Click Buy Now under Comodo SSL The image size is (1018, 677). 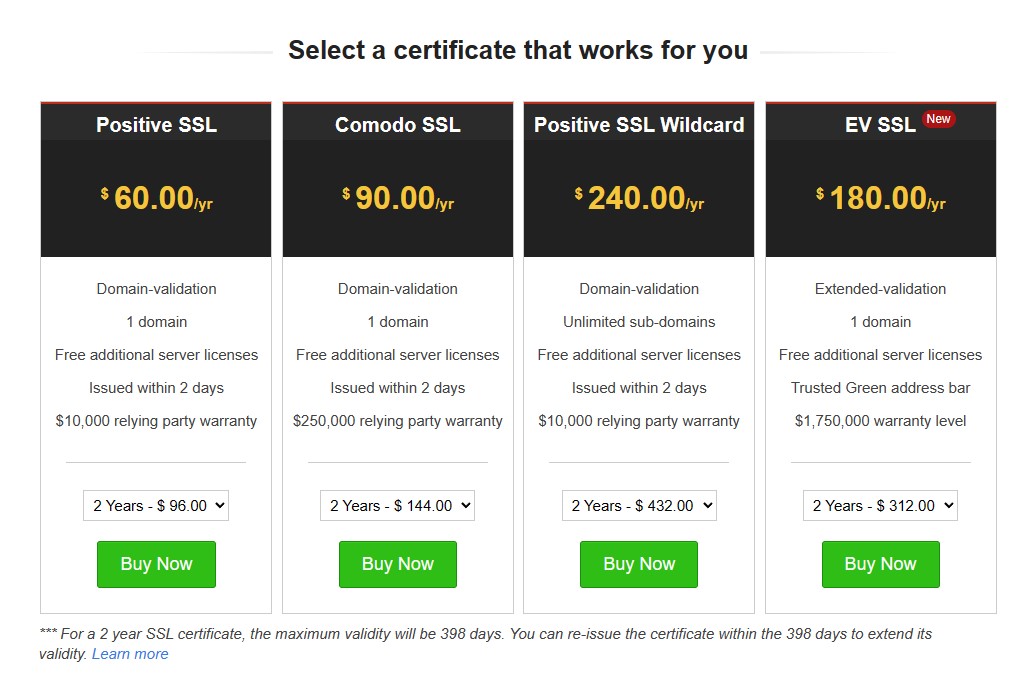[397, 564]
